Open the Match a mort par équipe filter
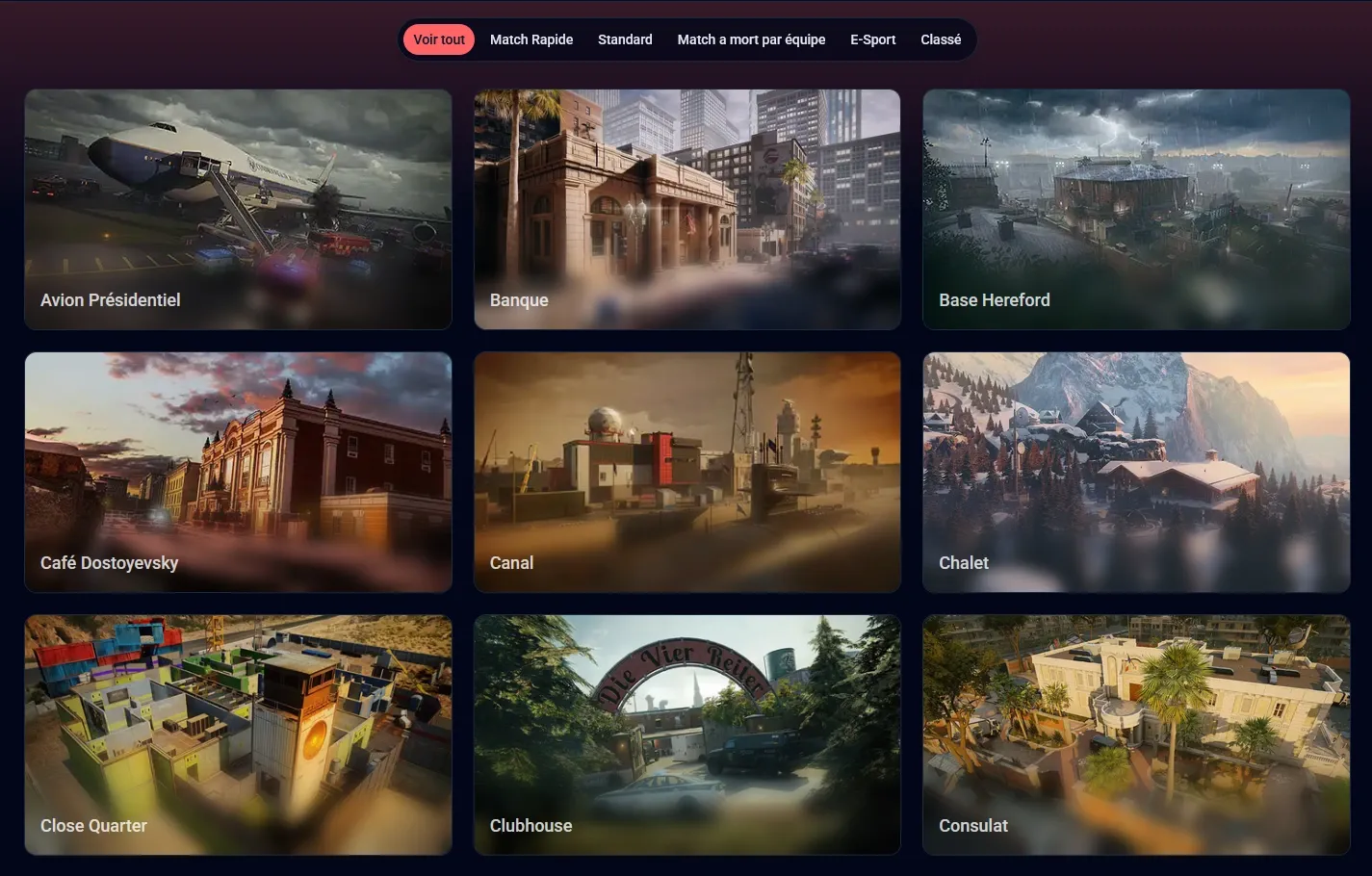The width and height of the screenshot is (1372, 876). click(751, 39)
